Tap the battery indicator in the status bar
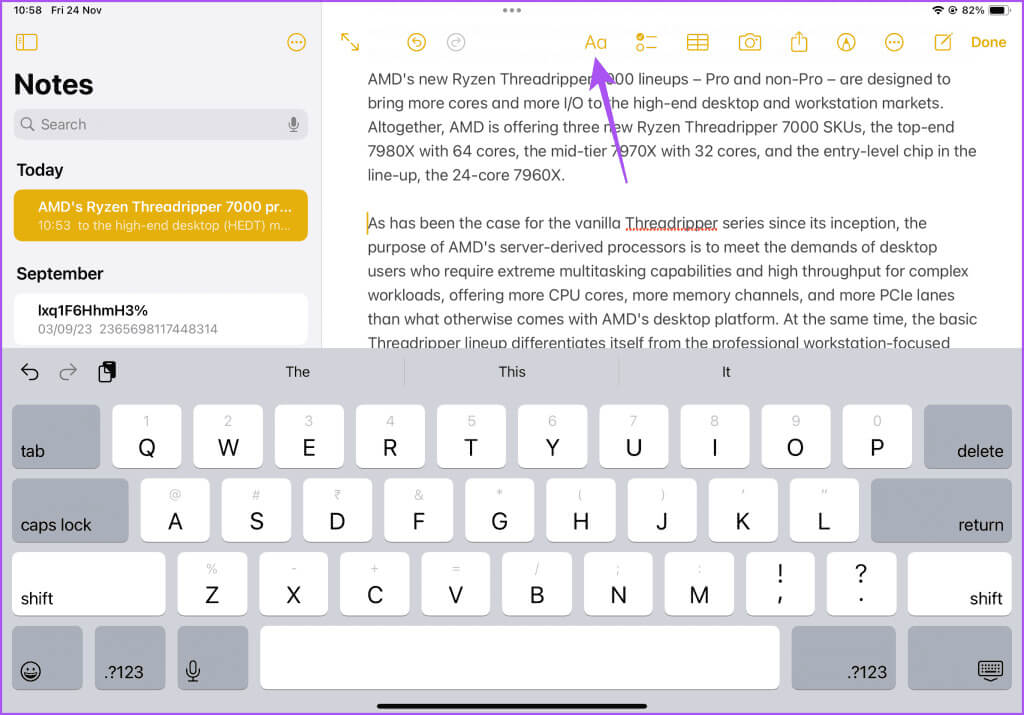Image resolution: width=1024 pixels, height=715 pixels. 999,10
